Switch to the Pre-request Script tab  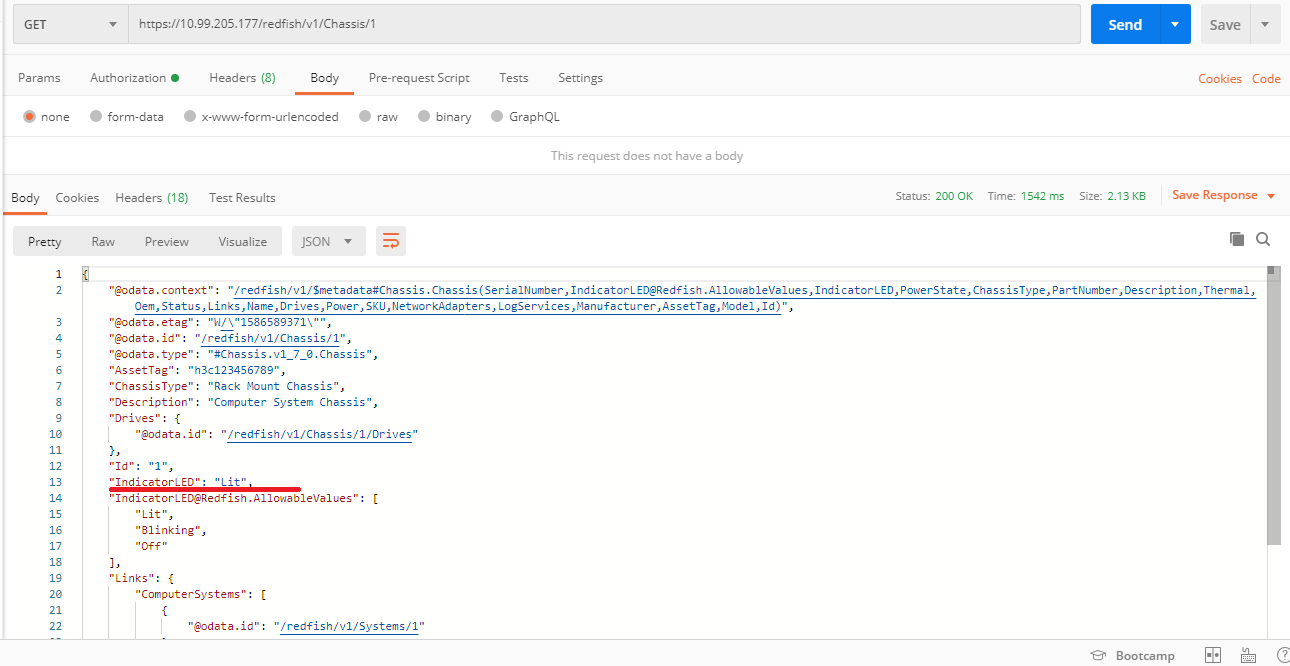click(419, 78)
